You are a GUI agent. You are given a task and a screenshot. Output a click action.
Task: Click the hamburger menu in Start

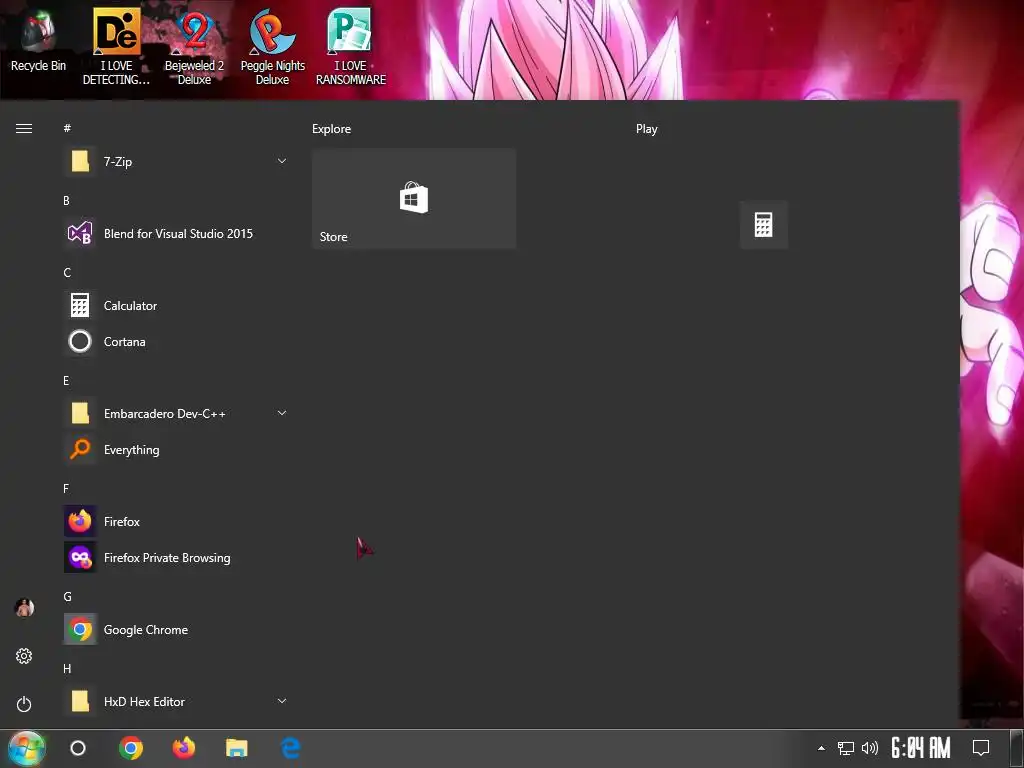tap(24, 129)
